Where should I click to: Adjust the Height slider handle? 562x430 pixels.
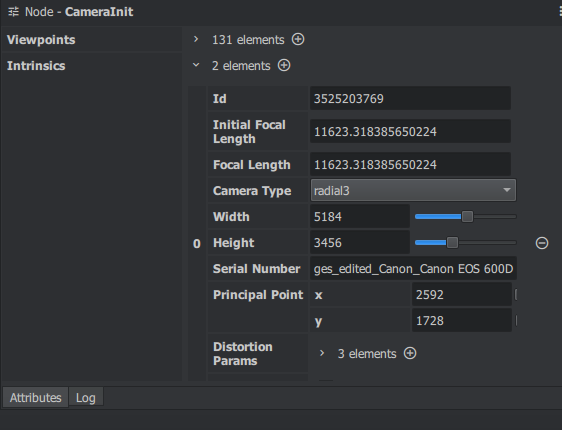(x=452, y=243)
